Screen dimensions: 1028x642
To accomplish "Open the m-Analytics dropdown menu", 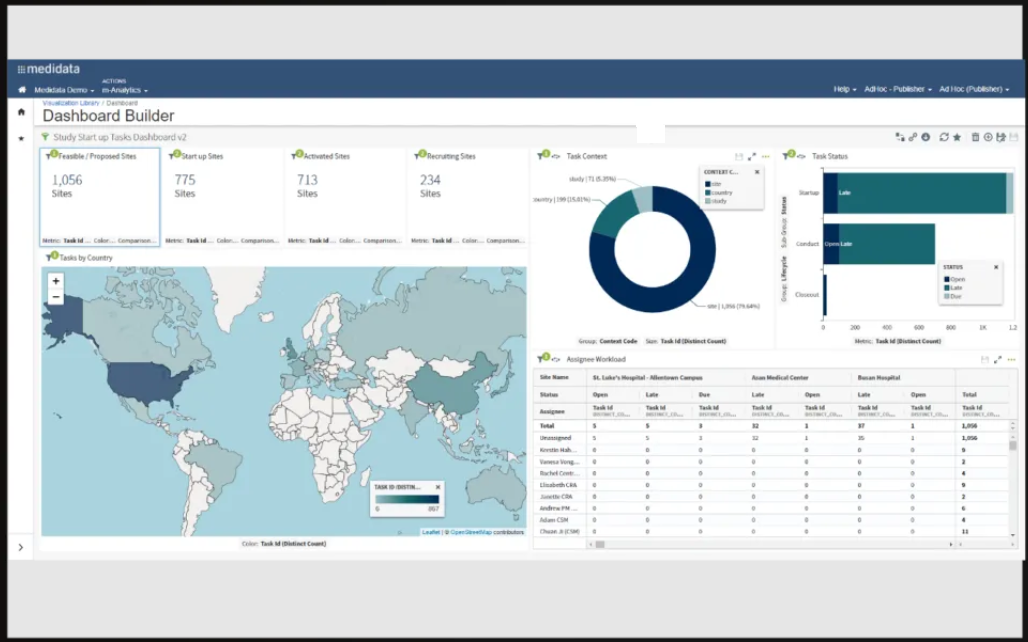I will [124, 90].
